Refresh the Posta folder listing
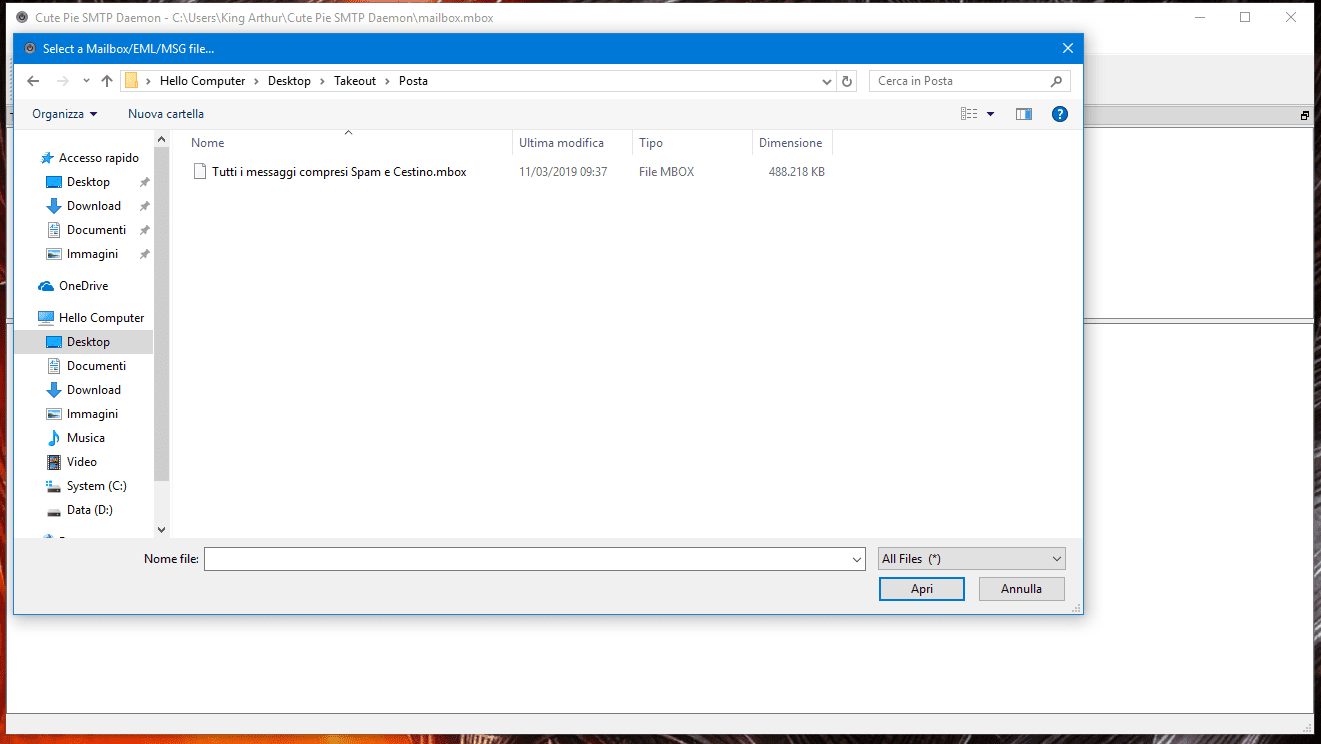 (848, 81)
